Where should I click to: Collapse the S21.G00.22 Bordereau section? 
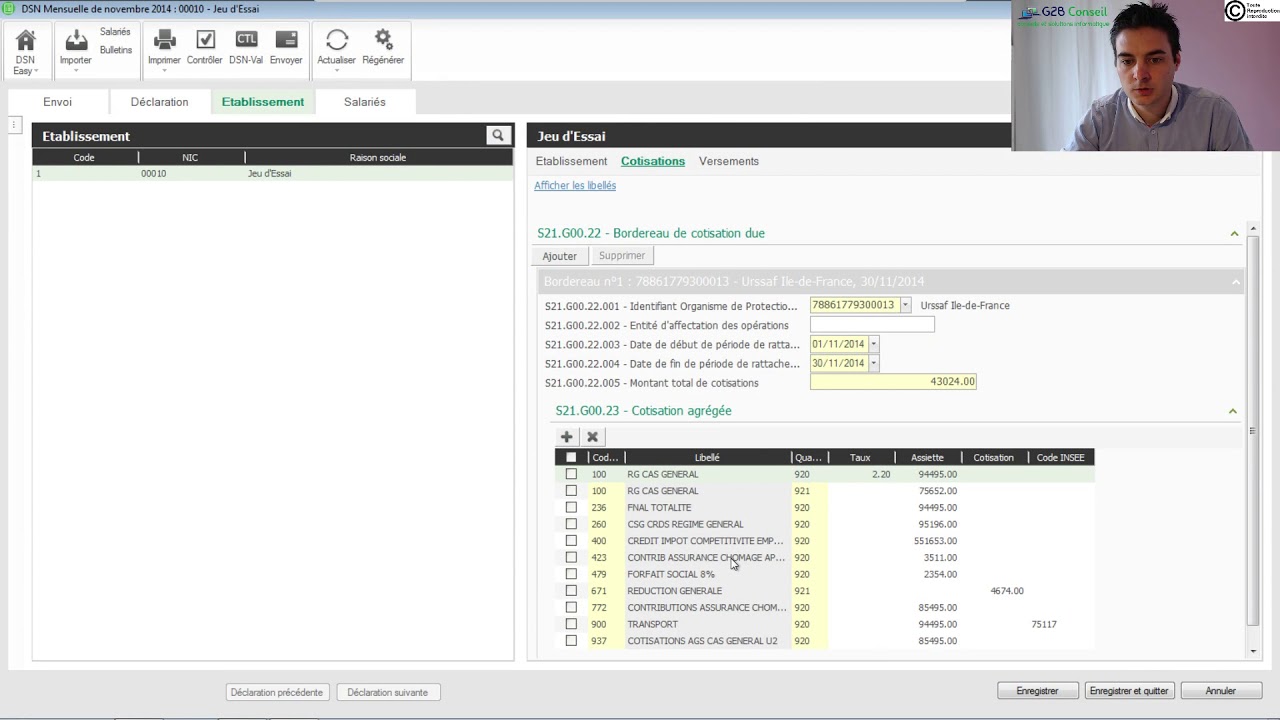1234,234
